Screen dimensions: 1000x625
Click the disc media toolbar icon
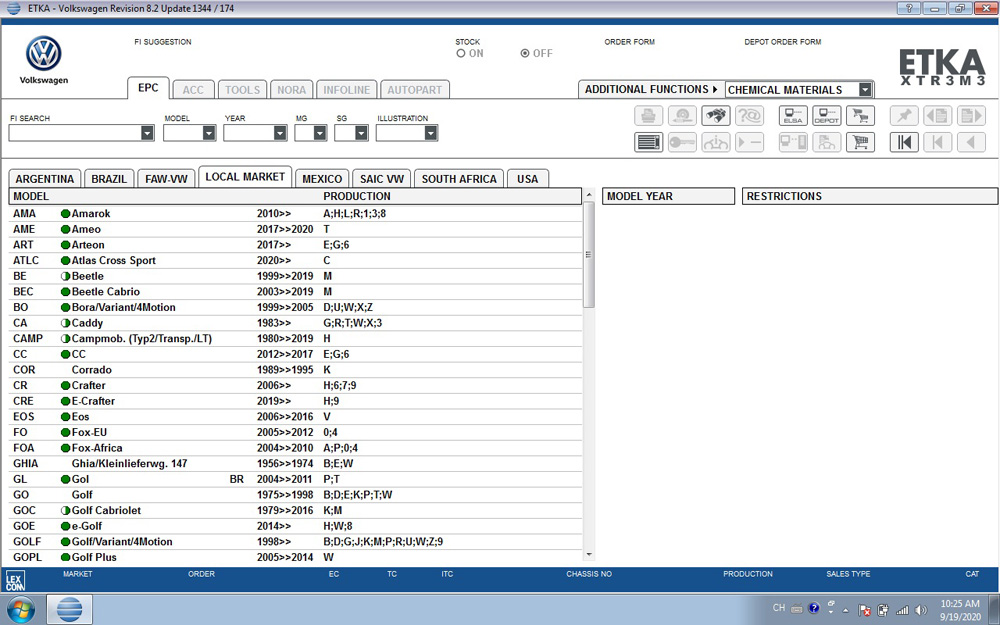click(x=682, y=116)
